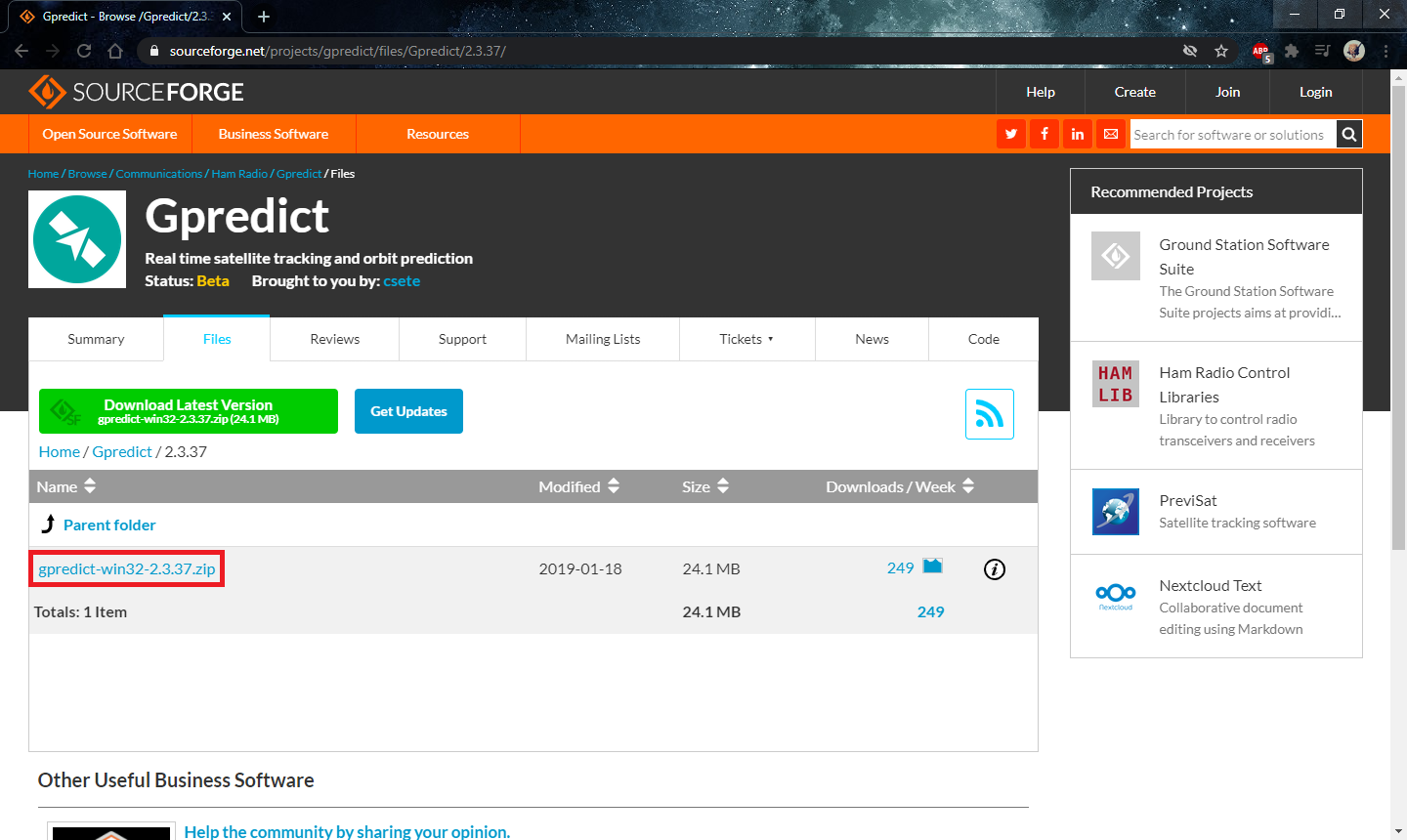Open the News tab

872,339
